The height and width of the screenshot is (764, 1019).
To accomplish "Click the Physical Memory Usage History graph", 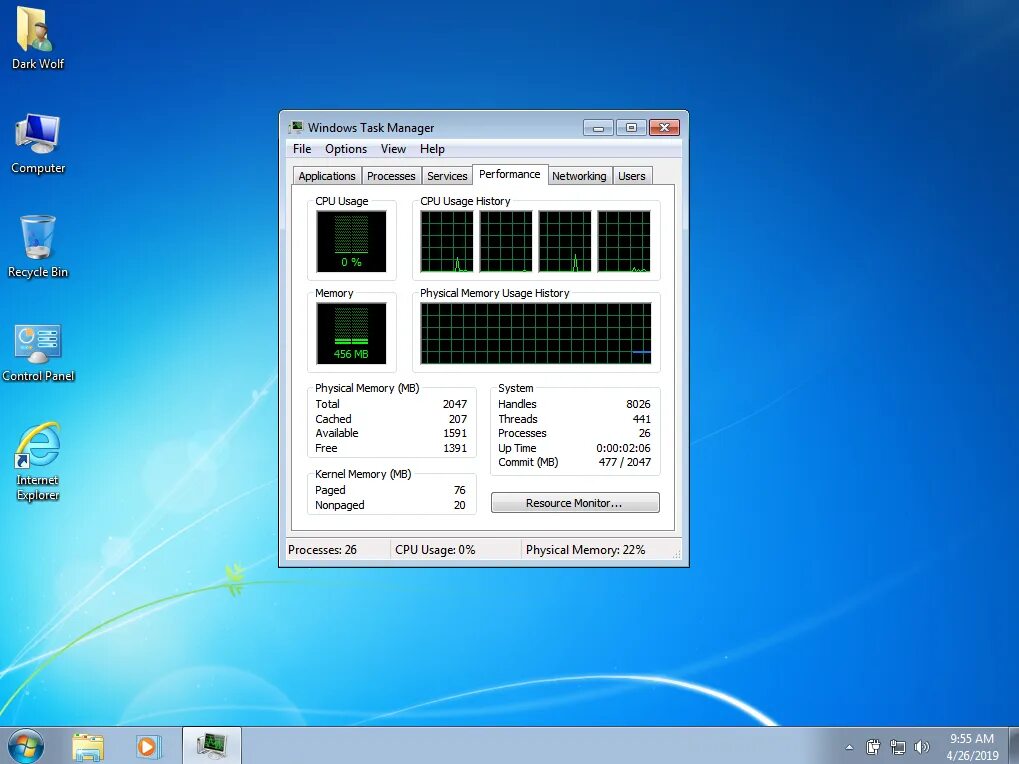I will point(535,333).
